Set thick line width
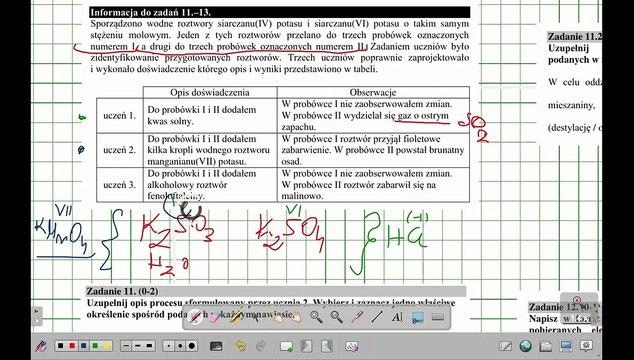Image resolution: width=634 pixels, height=360 pixels. pyautogui.click(x=150, y=346)
